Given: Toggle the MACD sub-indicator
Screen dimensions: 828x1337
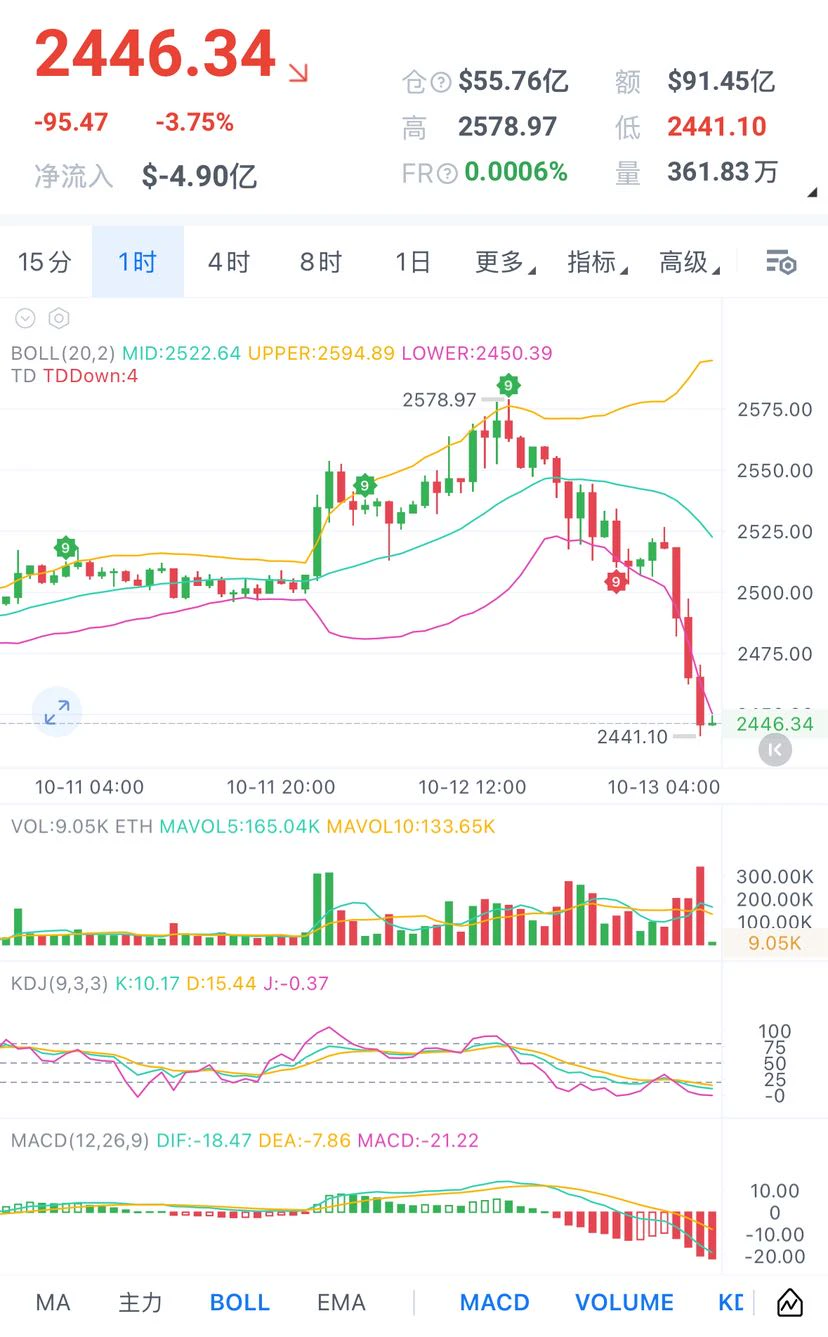Looking at the screenshot, I should click(x=495, y=1302).
